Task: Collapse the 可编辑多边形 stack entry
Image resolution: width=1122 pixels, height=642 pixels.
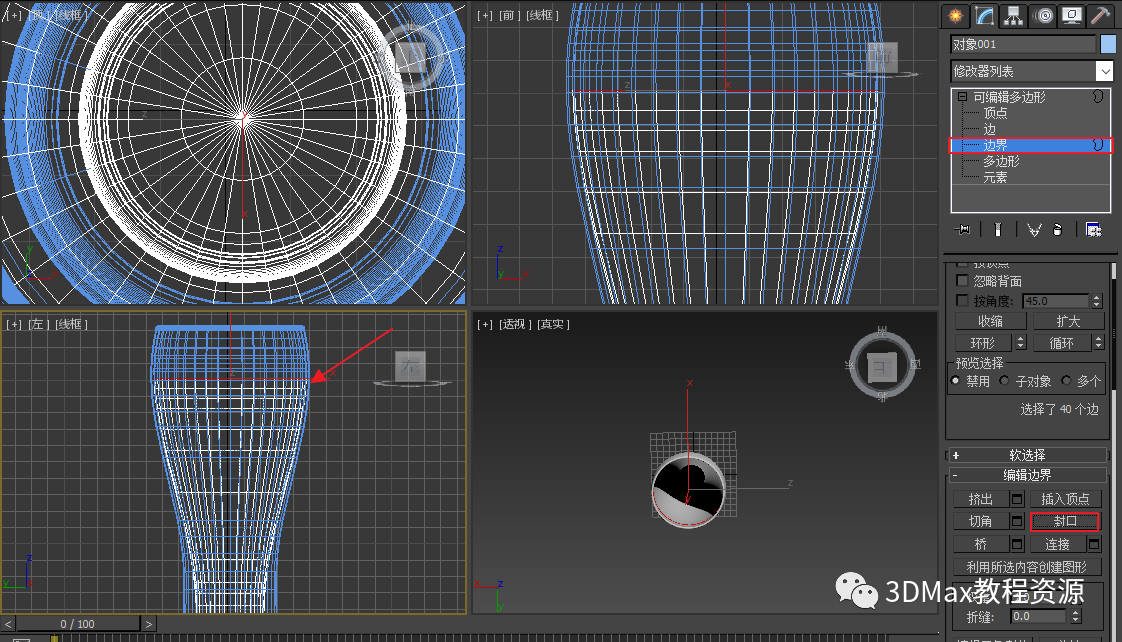Action: [x=962, y=97]
